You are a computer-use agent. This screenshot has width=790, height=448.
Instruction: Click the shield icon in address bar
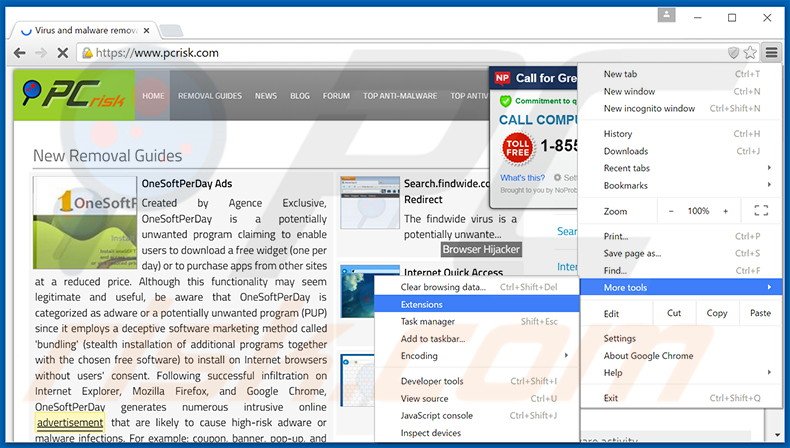coord(733,52)
